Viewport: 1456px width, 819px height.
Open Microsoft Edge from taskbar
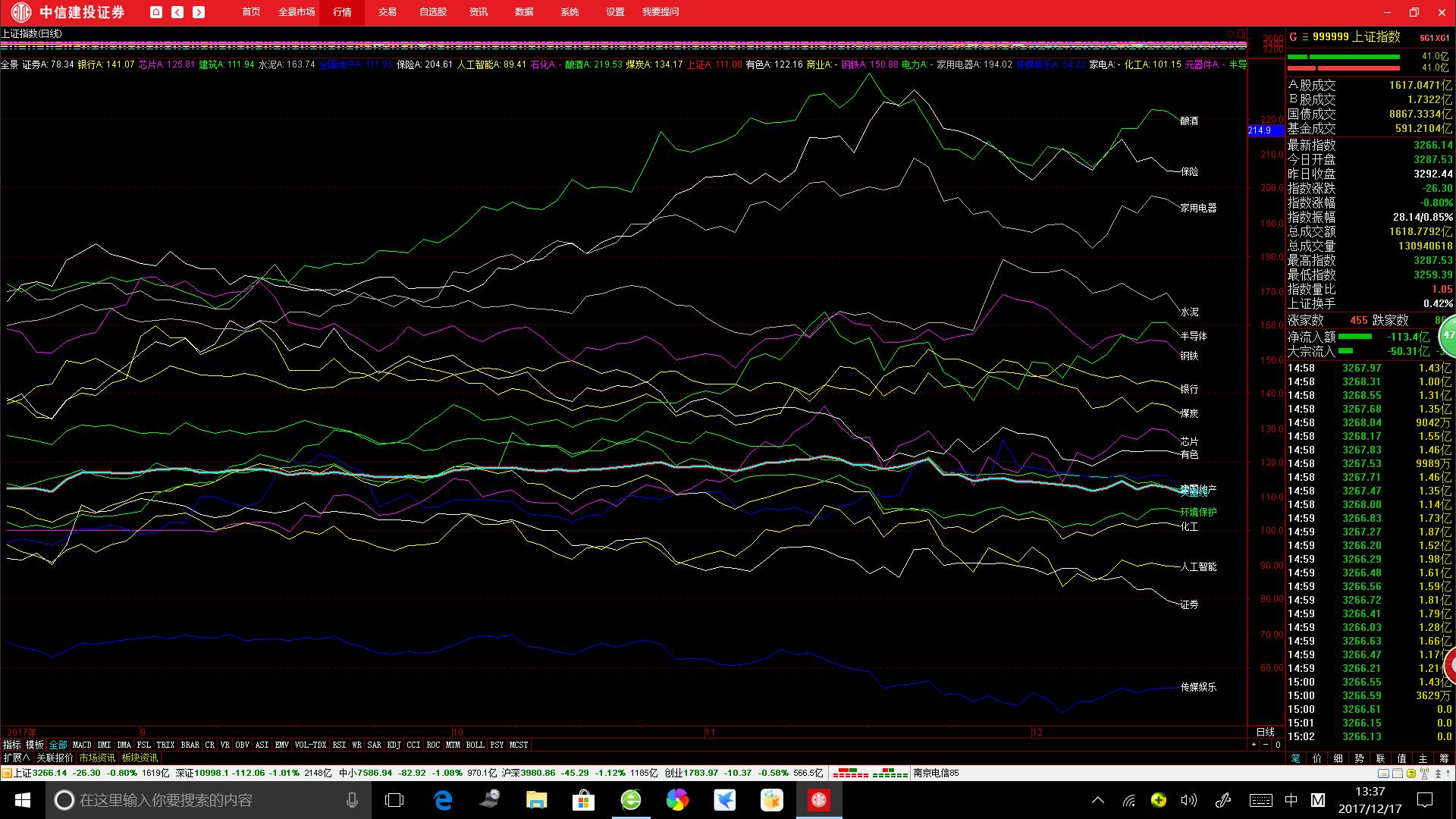443,800
